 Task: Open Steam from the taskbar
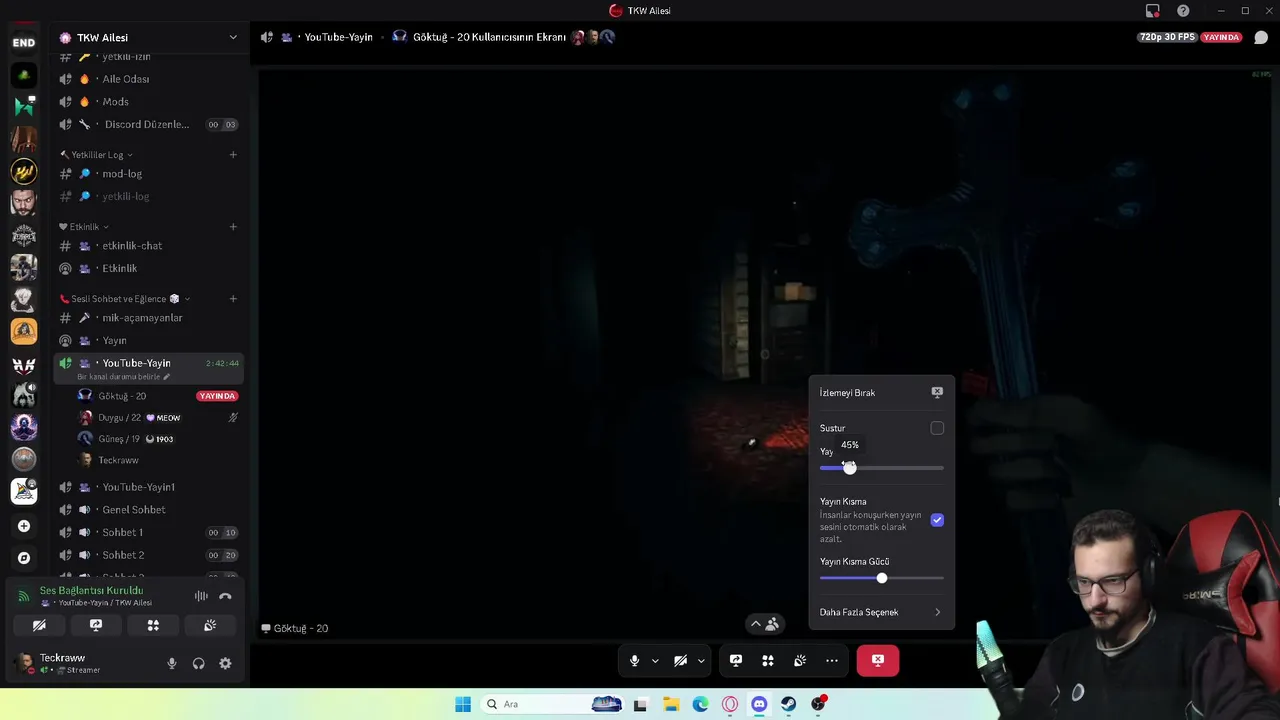[x=789, y=704]
